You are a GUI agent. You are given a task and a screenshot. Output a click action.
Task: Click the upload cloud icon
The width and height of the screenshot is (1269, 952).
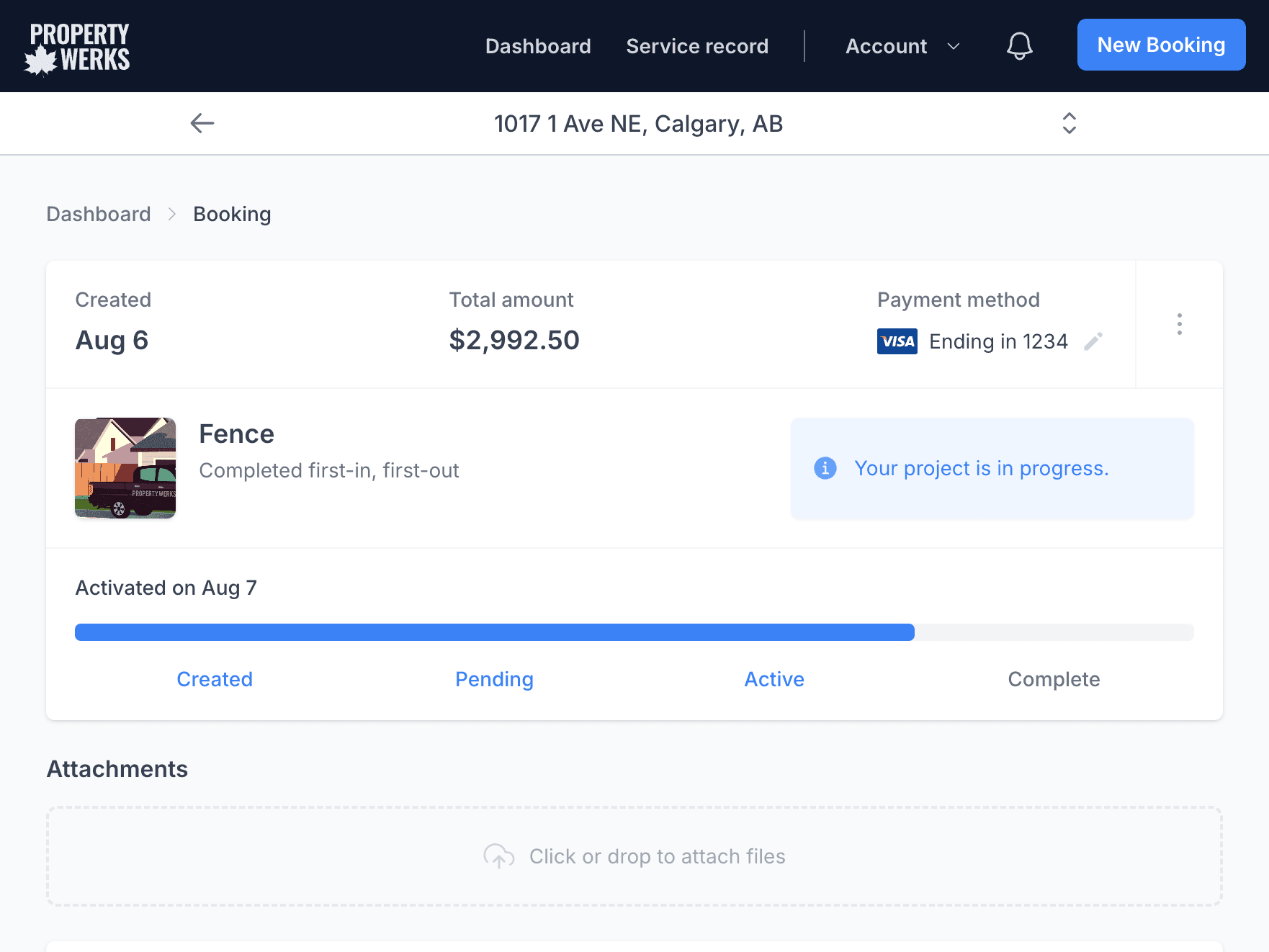click(x=498, y=856)
